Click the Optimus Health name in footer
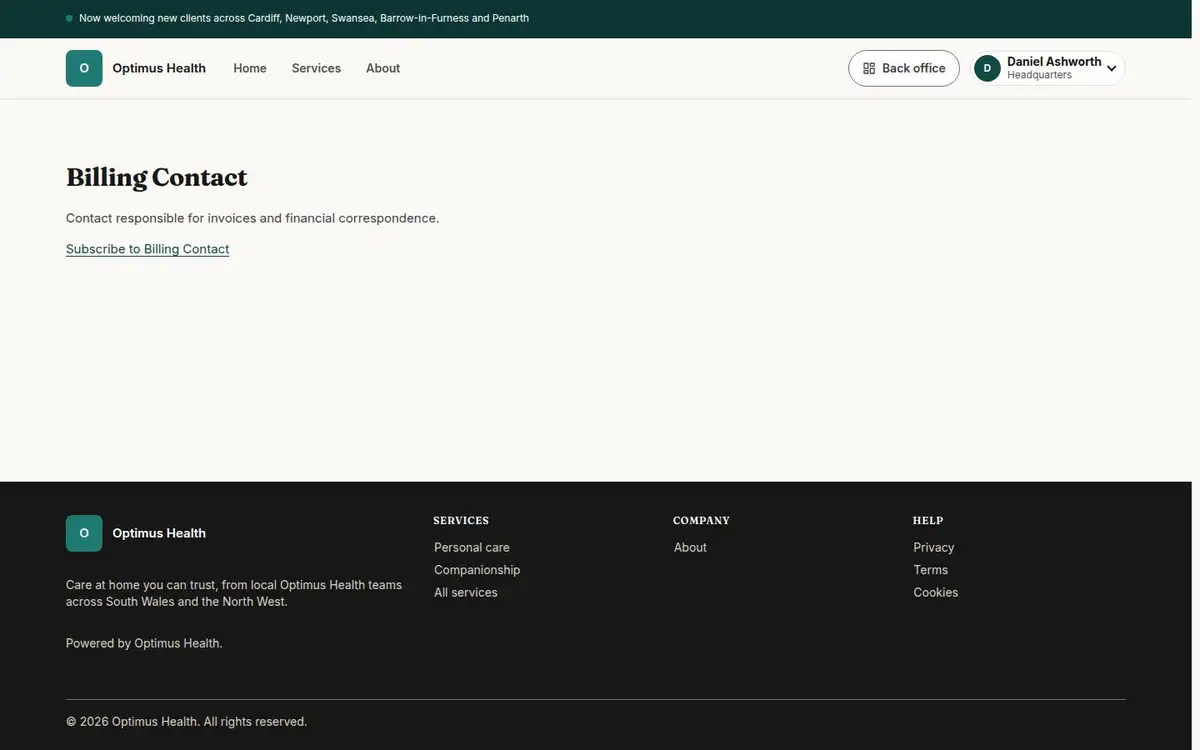 [x=159, y=533]
